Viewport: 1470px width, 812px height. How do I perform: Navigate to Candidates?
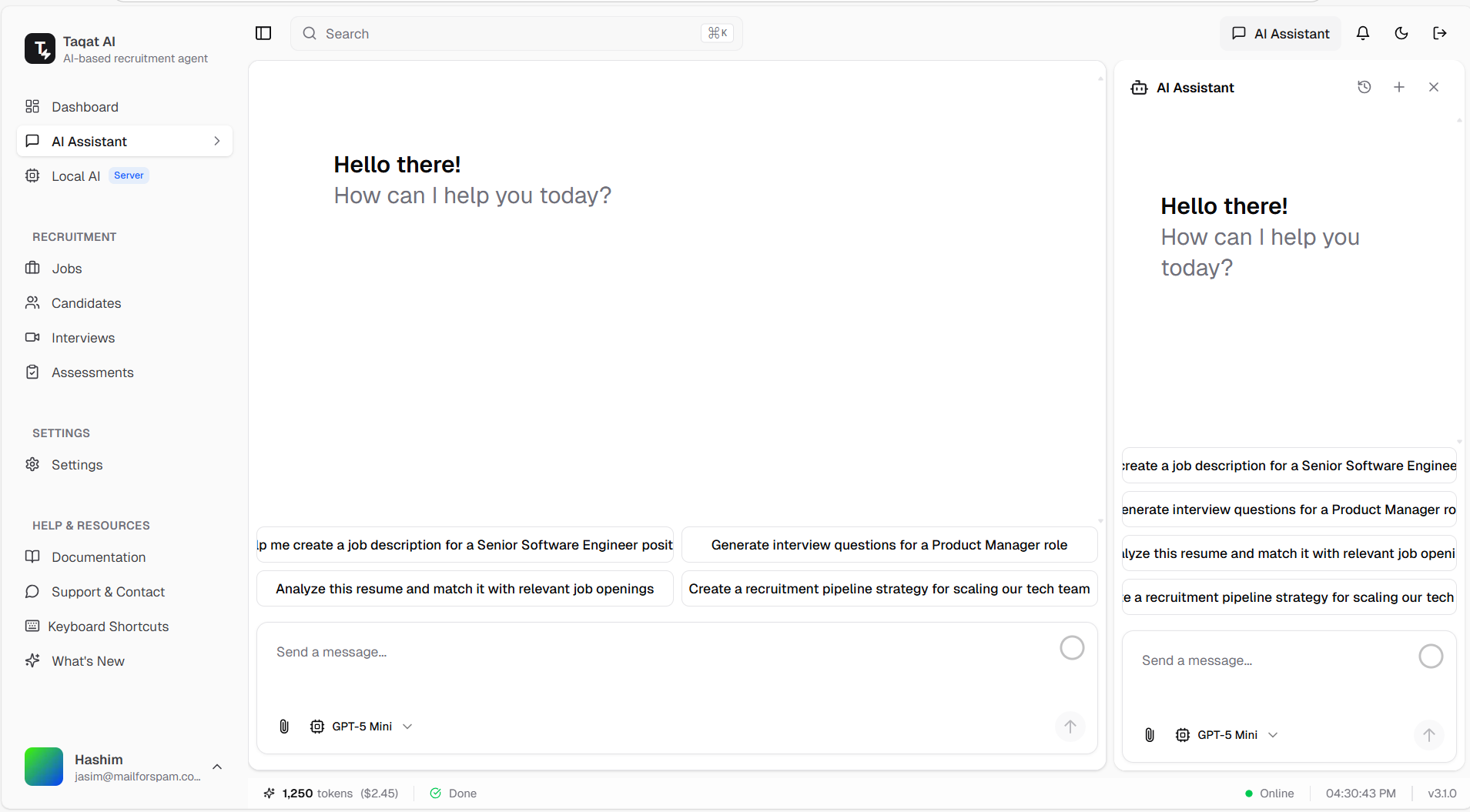coord(85,302)
